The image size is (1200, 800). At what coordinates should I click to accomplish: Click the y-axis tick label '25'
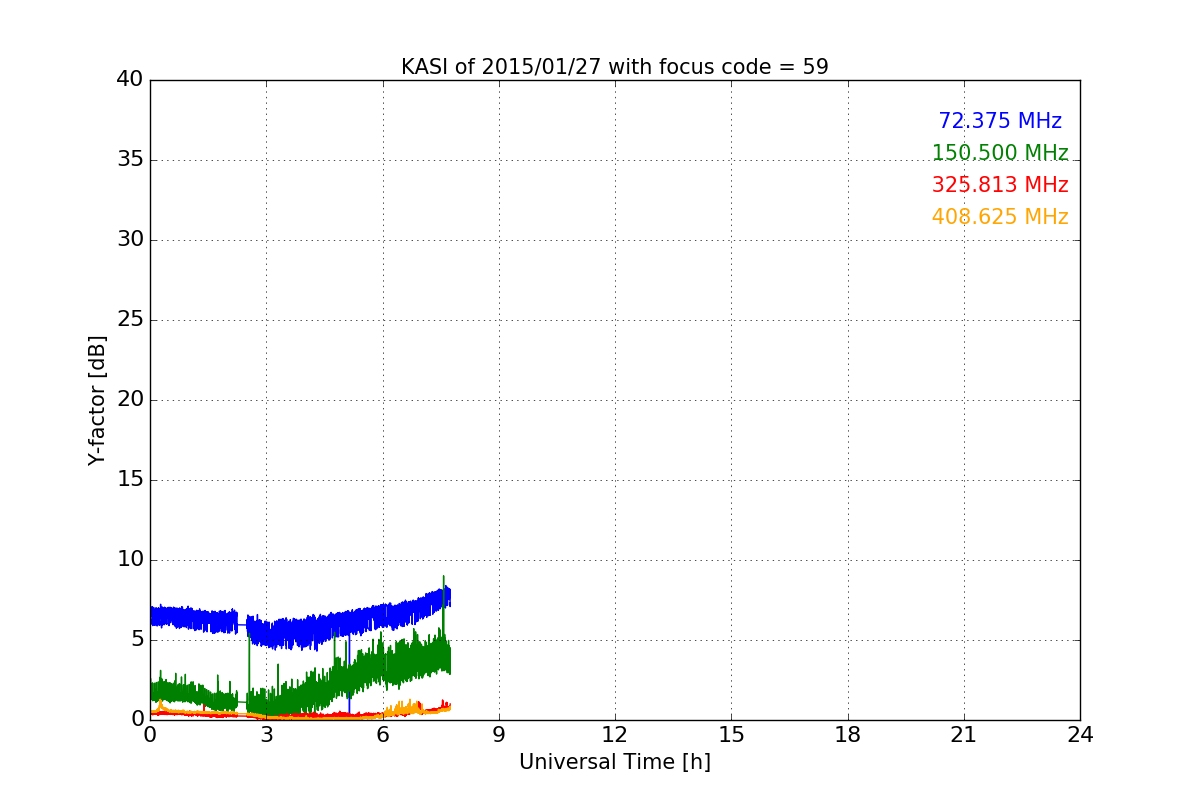130,320
